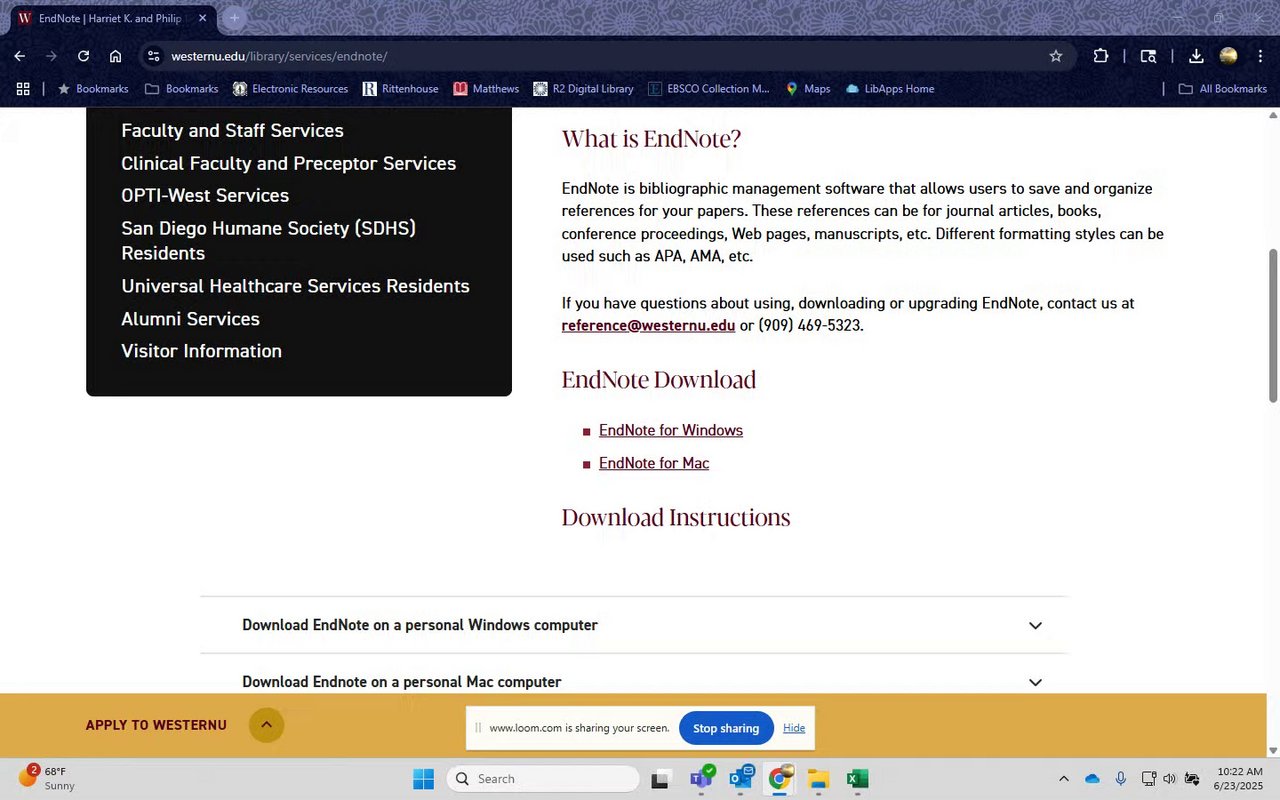Open Maps bookmark
The image size is (1280, 800).
pos(808,89)
